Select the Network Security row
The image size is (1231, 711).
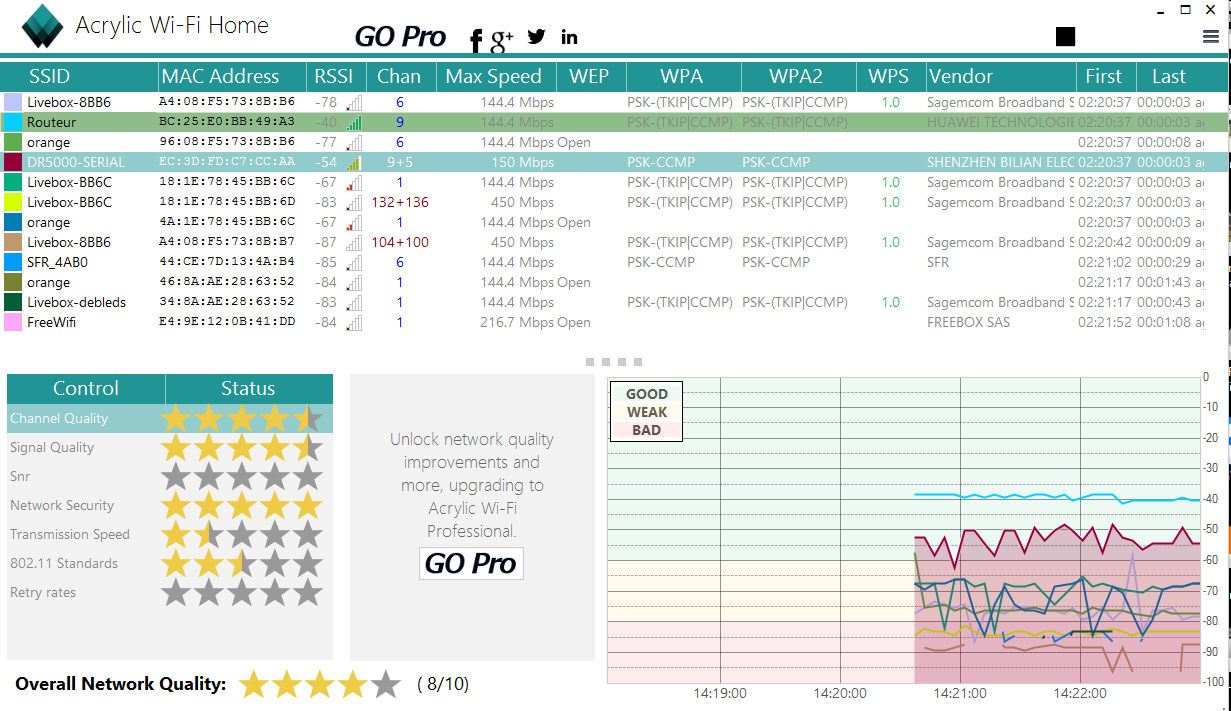coord(170,505)
